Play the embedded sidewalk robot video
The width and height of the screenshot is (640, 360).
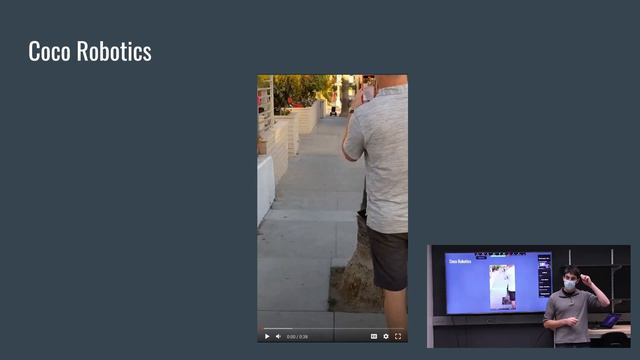[267, 337]
